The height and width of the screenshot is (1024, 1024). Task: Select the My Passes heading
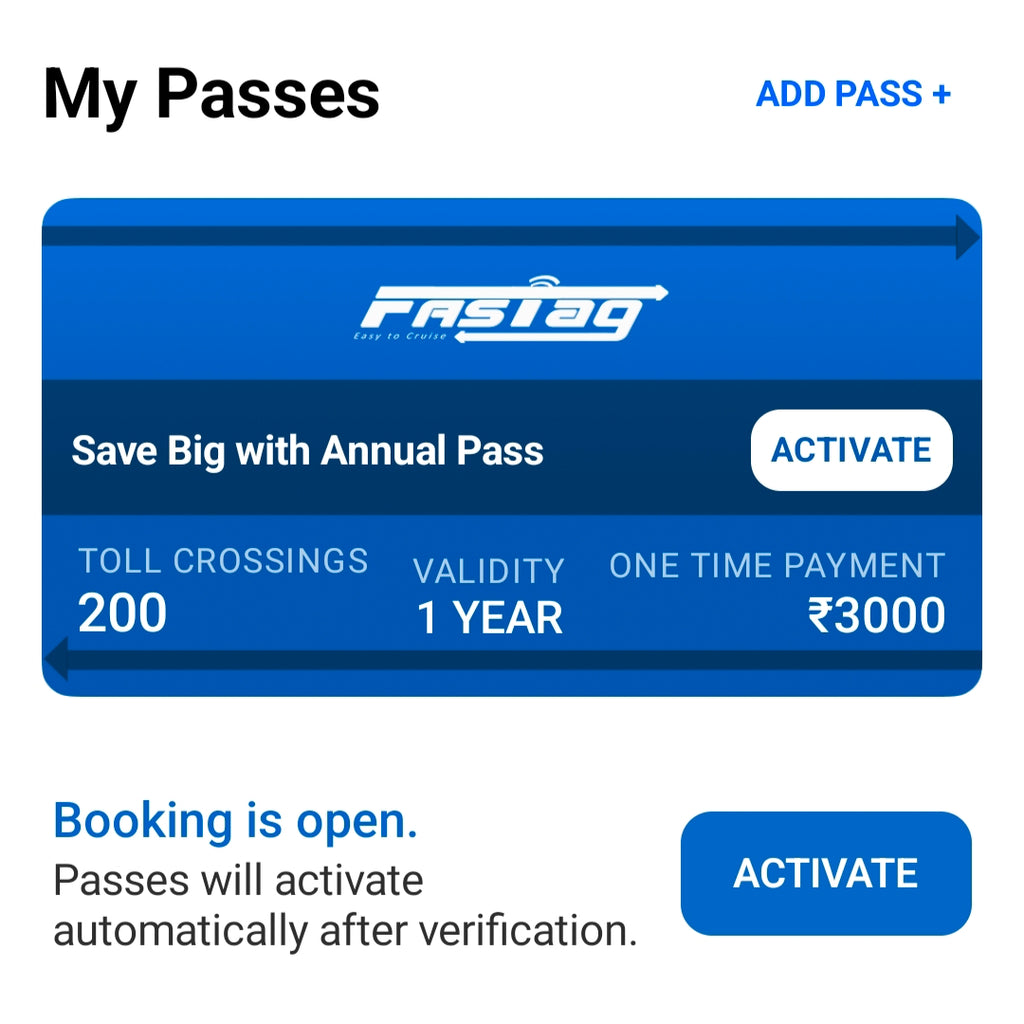pyautogui.click(x=211, y=95)
